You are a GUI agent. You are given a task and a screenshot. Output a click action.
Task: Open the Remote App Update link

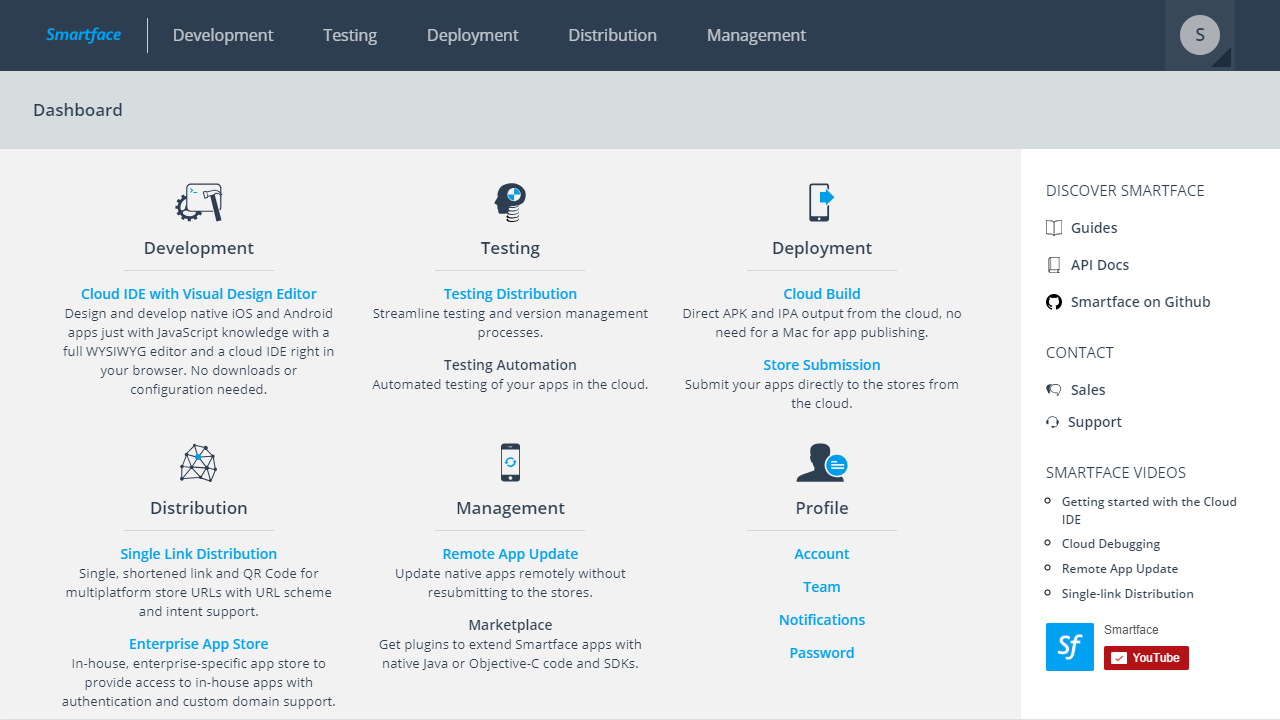(x=510, y=554)
